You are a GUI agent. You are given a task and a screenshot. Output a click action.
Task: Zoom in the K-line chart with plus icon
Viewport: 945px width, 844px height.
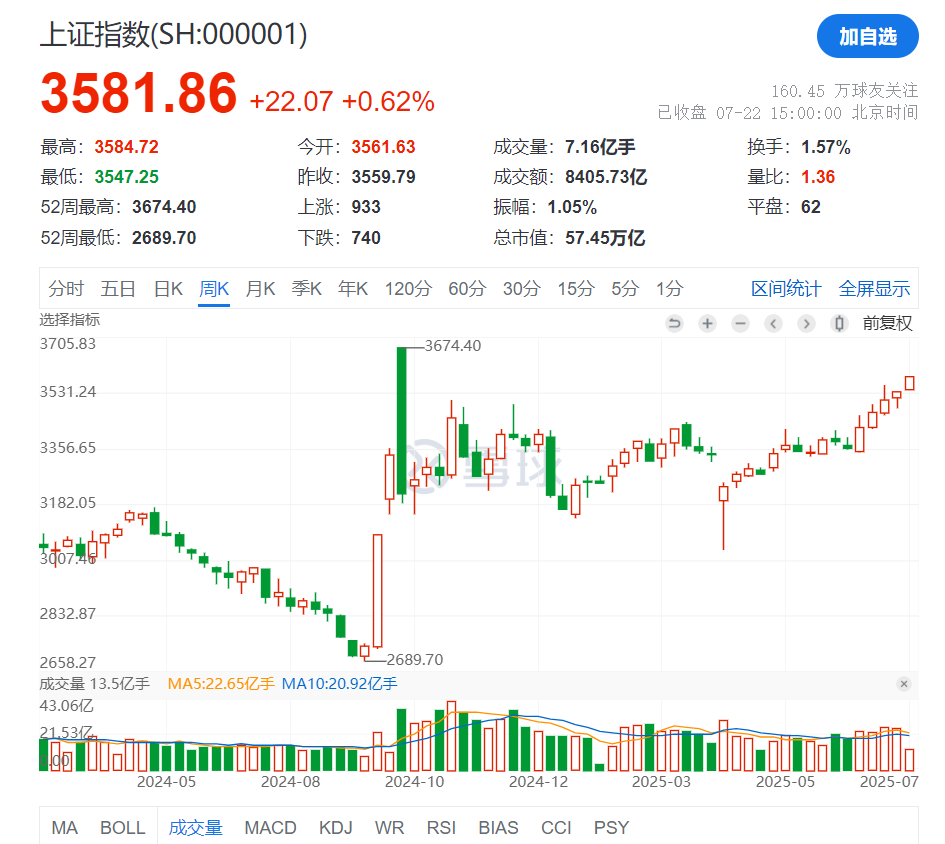click(708, 324)
